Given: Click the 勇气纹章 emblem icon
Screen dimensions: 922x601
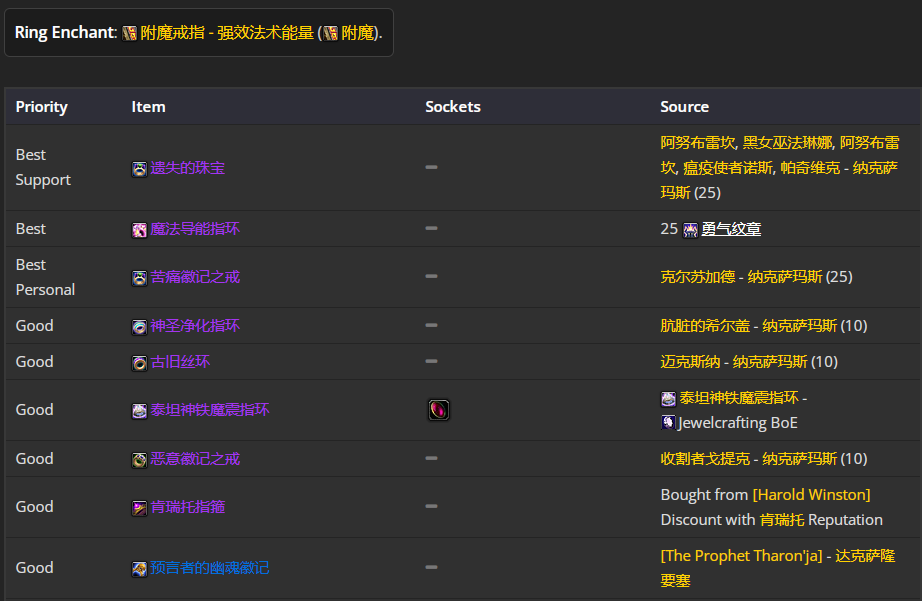Looking at the screenshot, I should (690, 230).
